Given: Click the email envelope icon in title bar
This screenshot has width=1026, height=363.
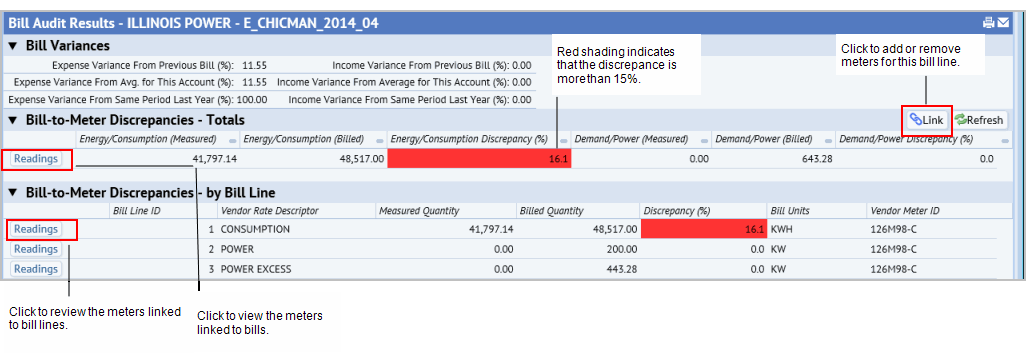Looking at the screenshot, I should (1003, 23).
